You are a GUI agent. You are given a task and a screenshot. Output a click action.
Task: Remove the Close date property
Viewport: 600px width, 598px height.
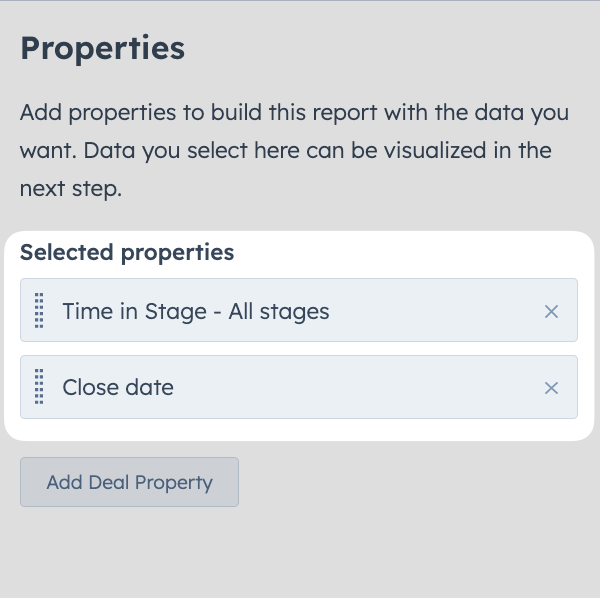pos(551,388)
